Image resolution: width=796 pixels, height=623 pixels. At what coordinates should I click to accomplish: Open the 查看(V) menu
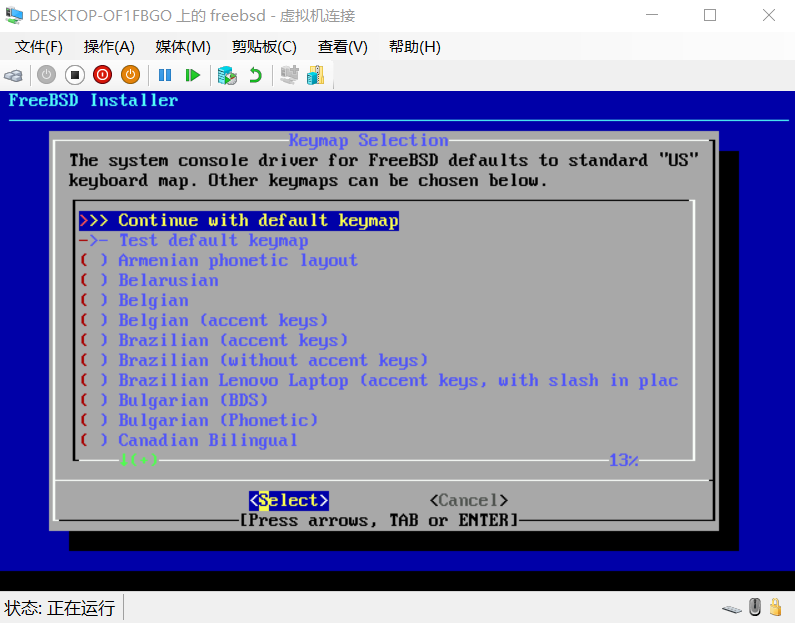(x=343, y=47)
